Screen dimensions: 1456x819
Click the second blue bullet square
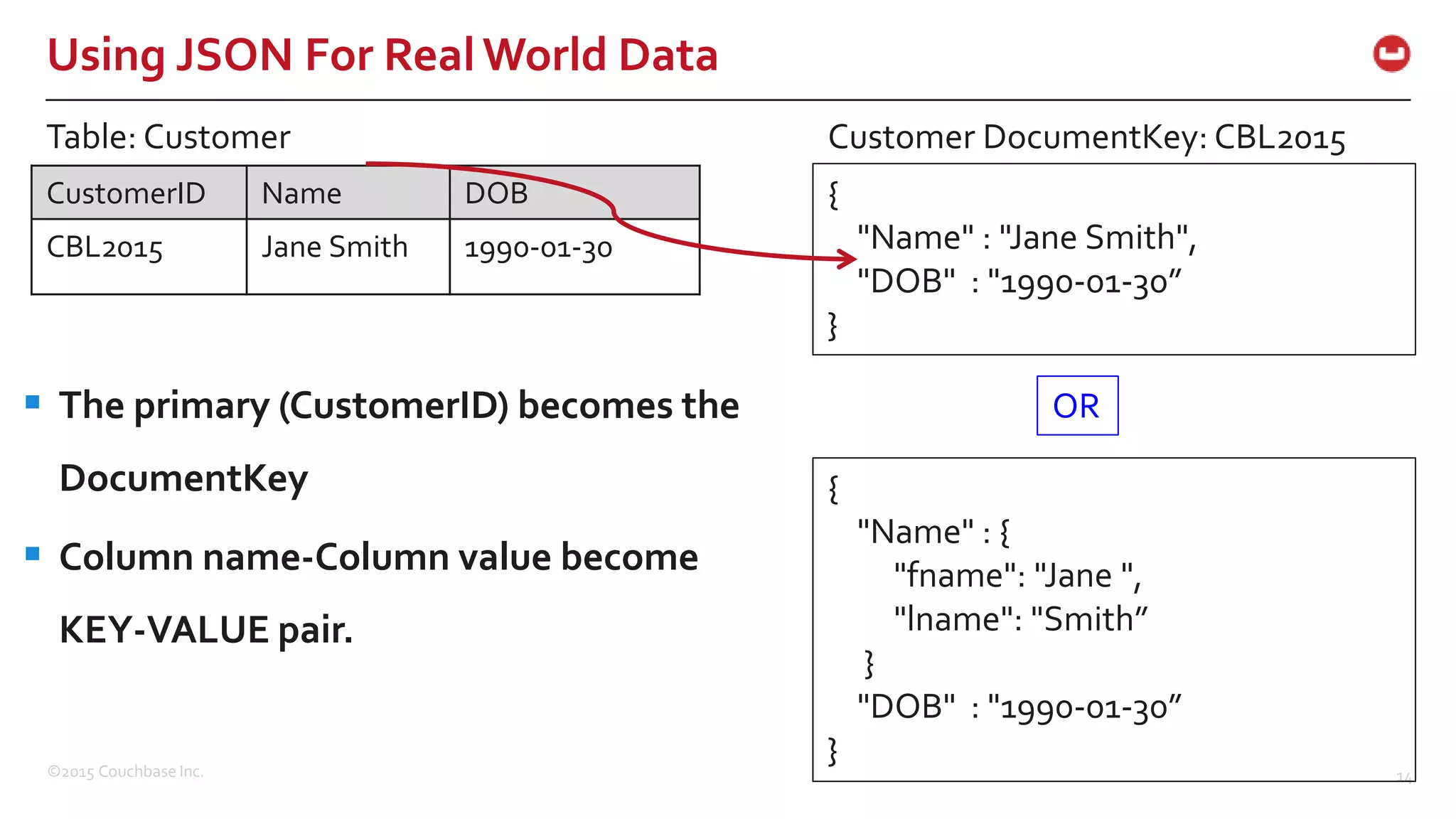tap(33, 554)
